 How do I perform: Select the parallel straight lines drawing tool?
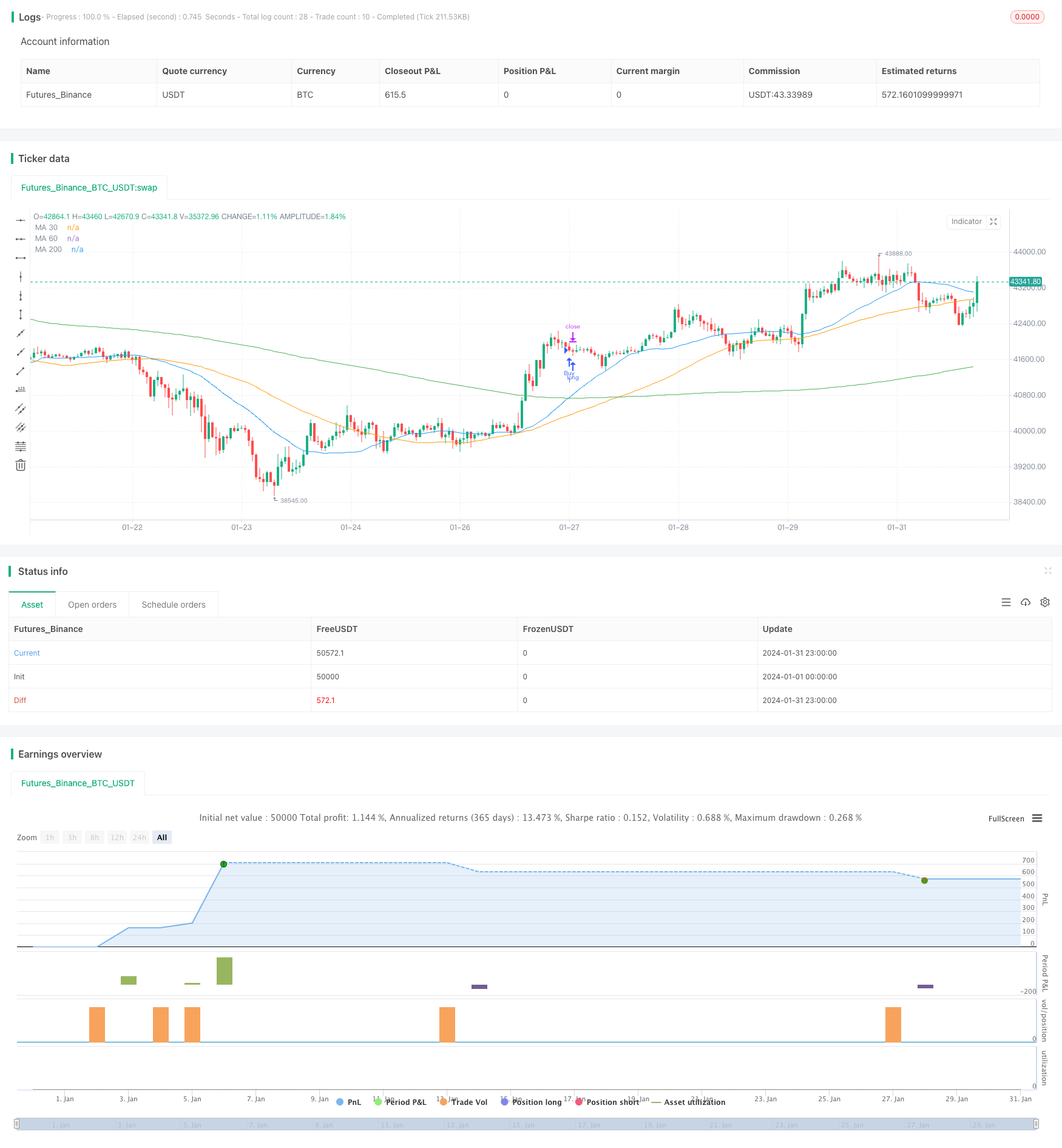tap(21, 409)
